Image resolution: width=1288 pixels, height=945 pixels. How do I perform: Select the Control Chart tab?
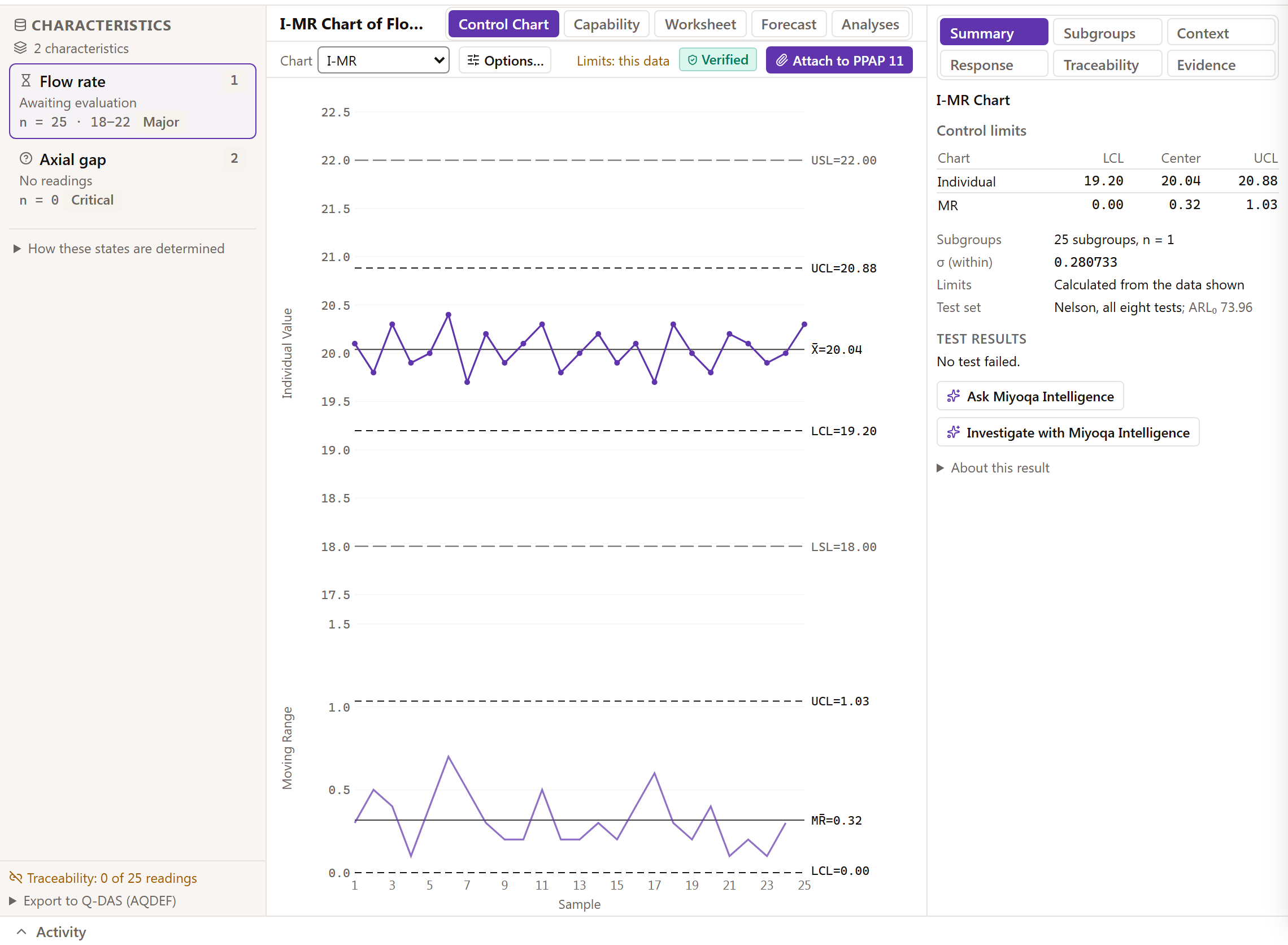click(x=503, y=25)
